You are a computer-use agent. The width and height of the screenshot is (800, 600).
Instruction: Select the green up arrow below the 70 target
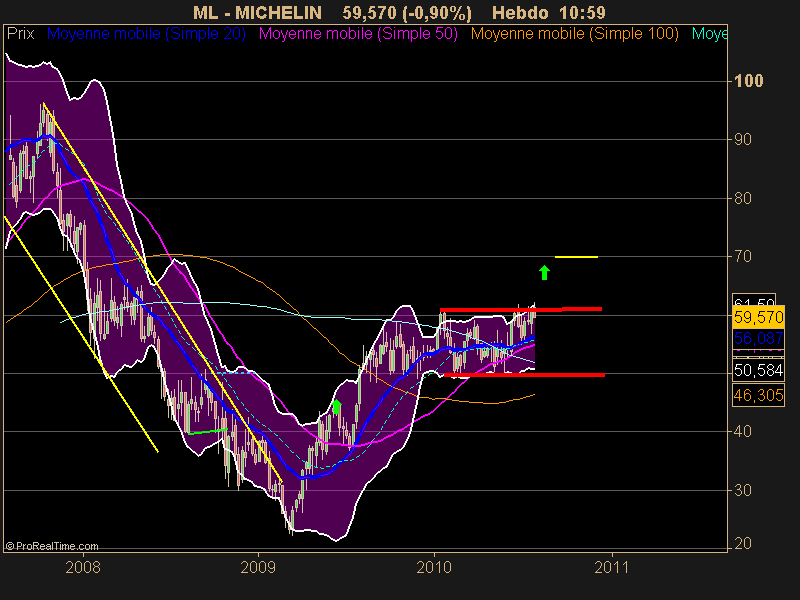point(544,272)
